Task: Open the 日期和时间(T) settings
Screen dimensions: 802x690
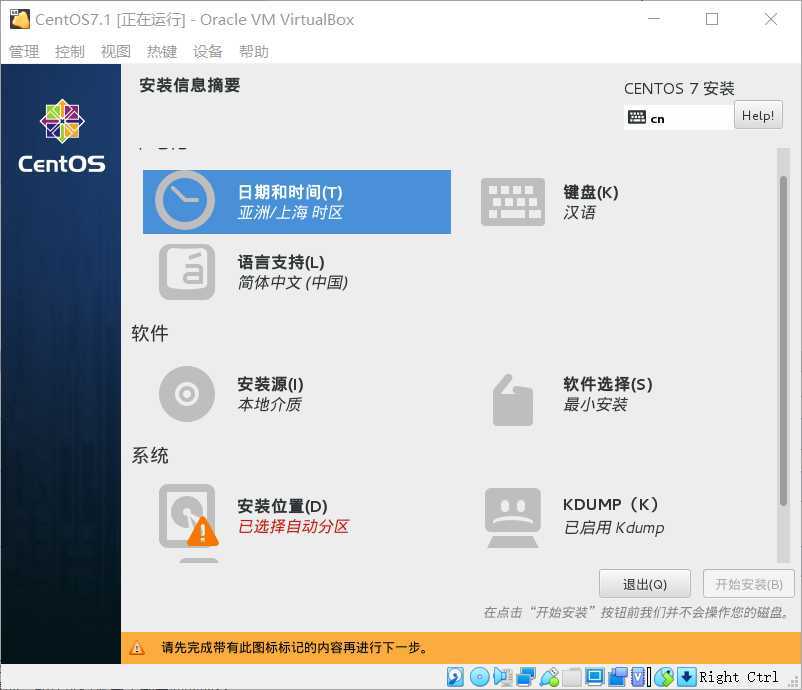Action: click(297, 202)
